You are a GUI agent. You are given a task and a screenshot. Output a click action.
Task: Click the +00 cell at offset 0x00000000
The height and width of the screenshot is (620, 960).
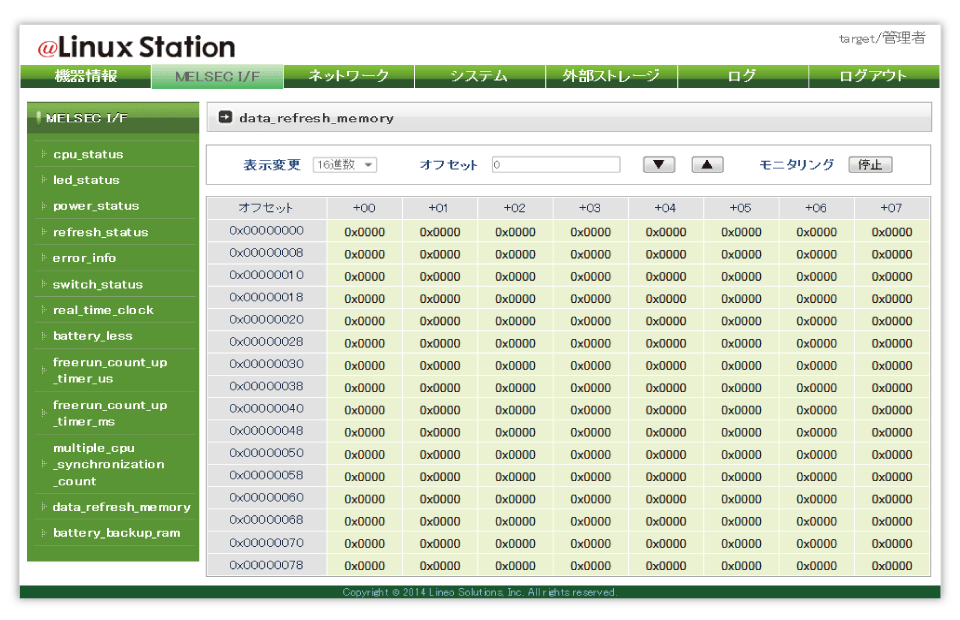(365, 232)
